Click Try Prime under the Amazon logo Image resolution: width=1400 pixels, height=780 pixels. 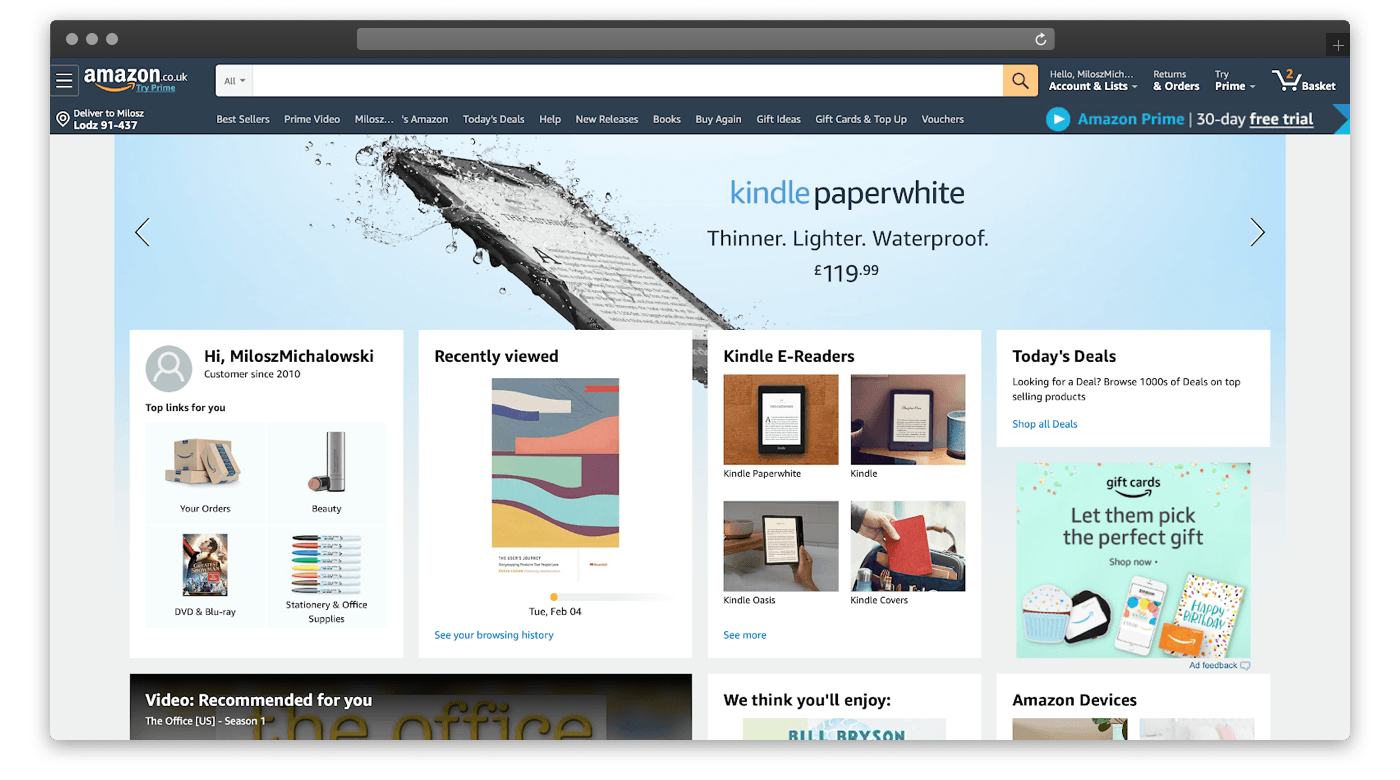coord(156,88)
